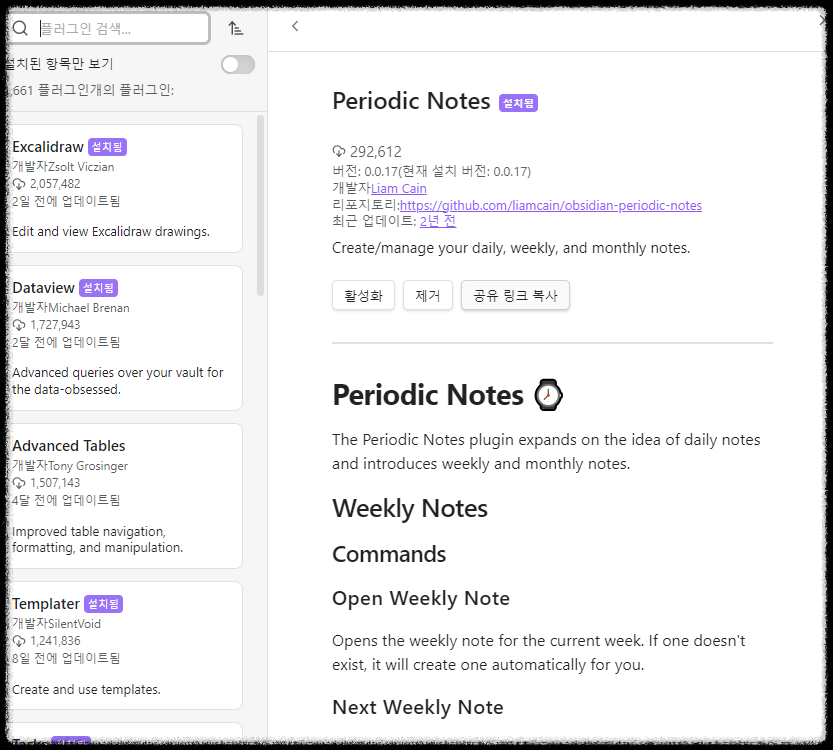Click Dataview's download count icon

pos(19,321)
